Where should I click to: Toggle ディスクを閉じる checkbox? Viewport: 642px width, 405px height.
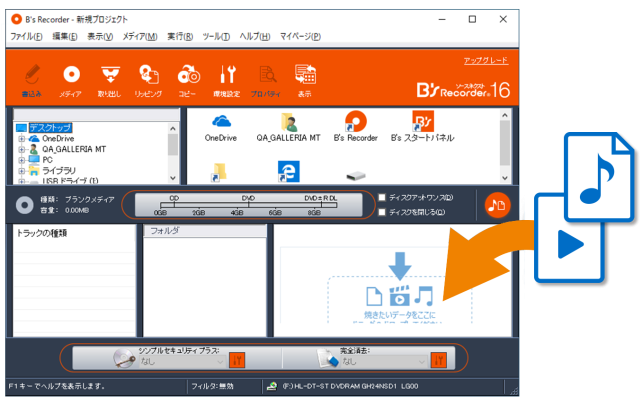tap(382, 212)
